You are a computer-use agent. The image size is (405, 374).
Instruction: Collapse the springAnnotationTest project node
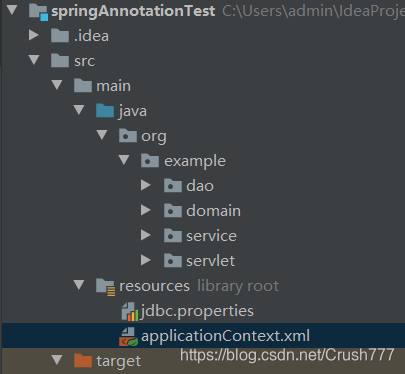tap(12, 10)
